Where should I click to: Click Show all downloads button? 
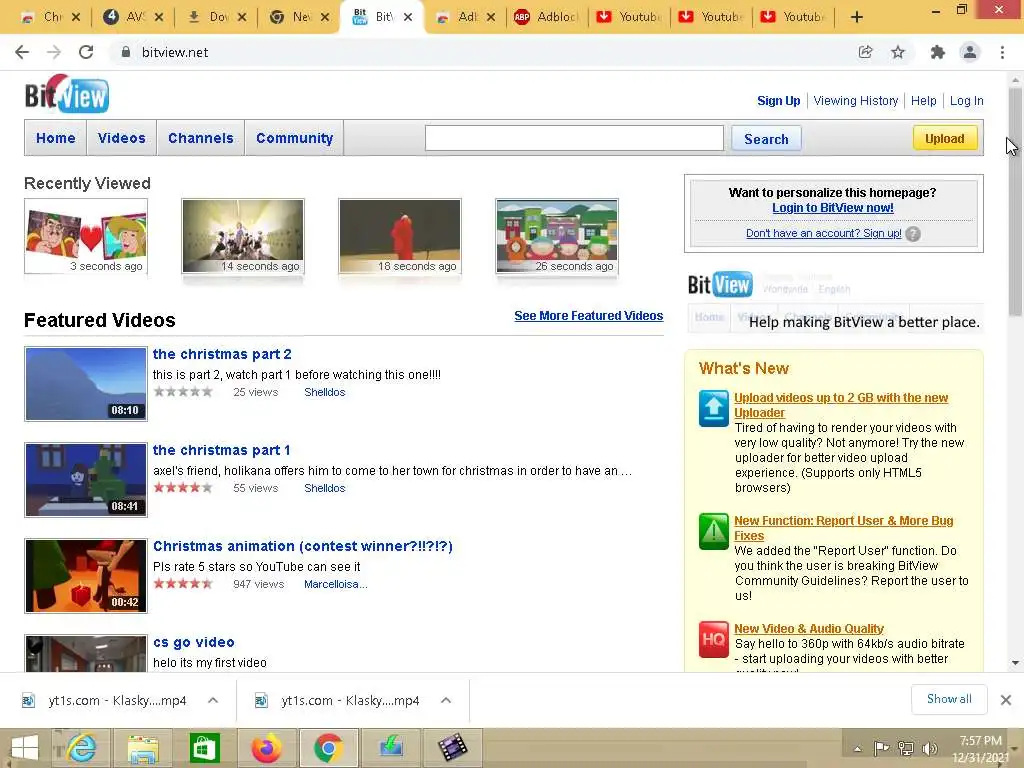click(949, 699)
